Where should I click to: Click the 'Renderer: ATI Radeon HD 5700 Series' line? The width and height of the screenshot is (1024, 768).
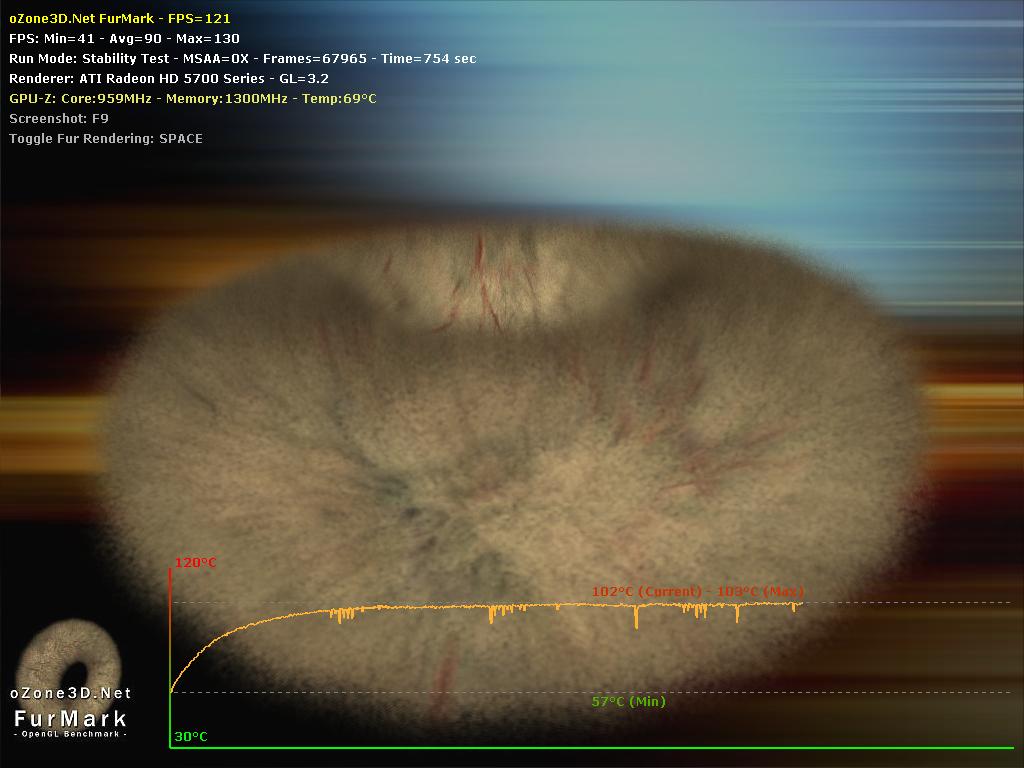[168, 78]
